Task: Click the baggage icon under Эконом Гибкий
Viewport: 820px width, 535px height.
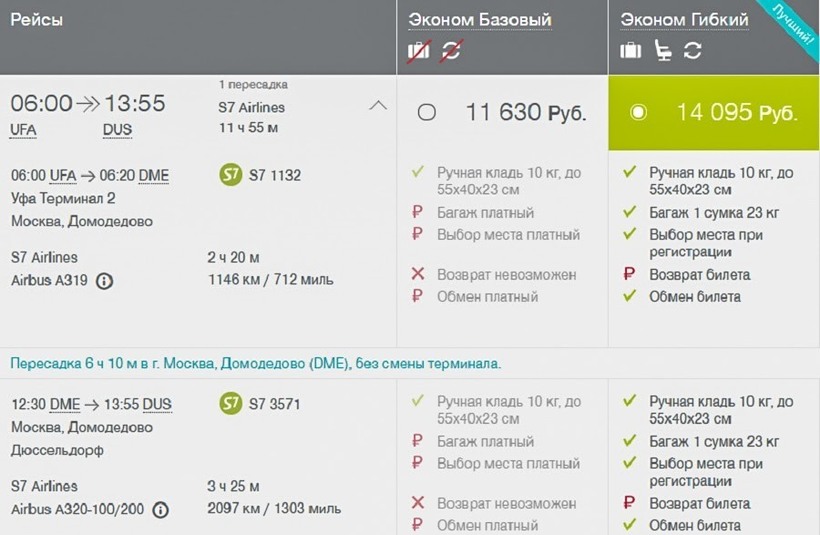Action: tap(630, 51)
